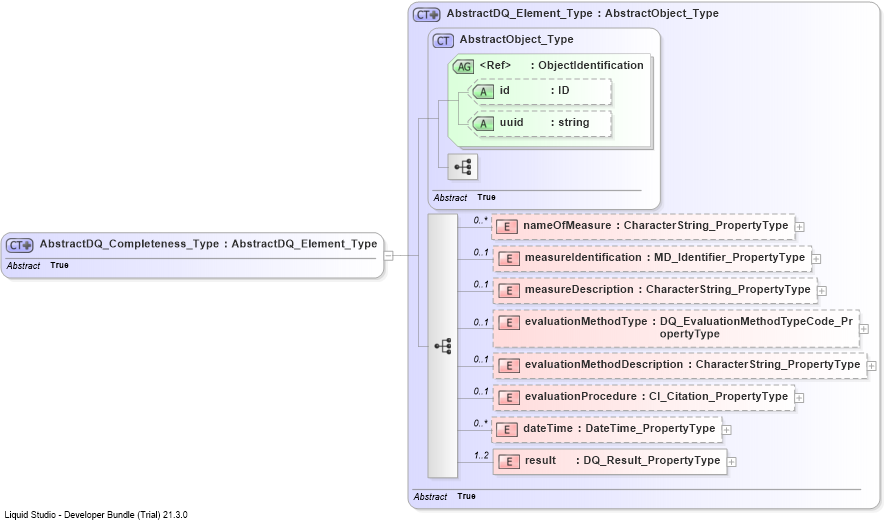The width and height of the screenshot is (884, 520).
Task: Click Abstract True at bottom of AbstractDQ_Element_Type
Action: click(x=444, y=497)
